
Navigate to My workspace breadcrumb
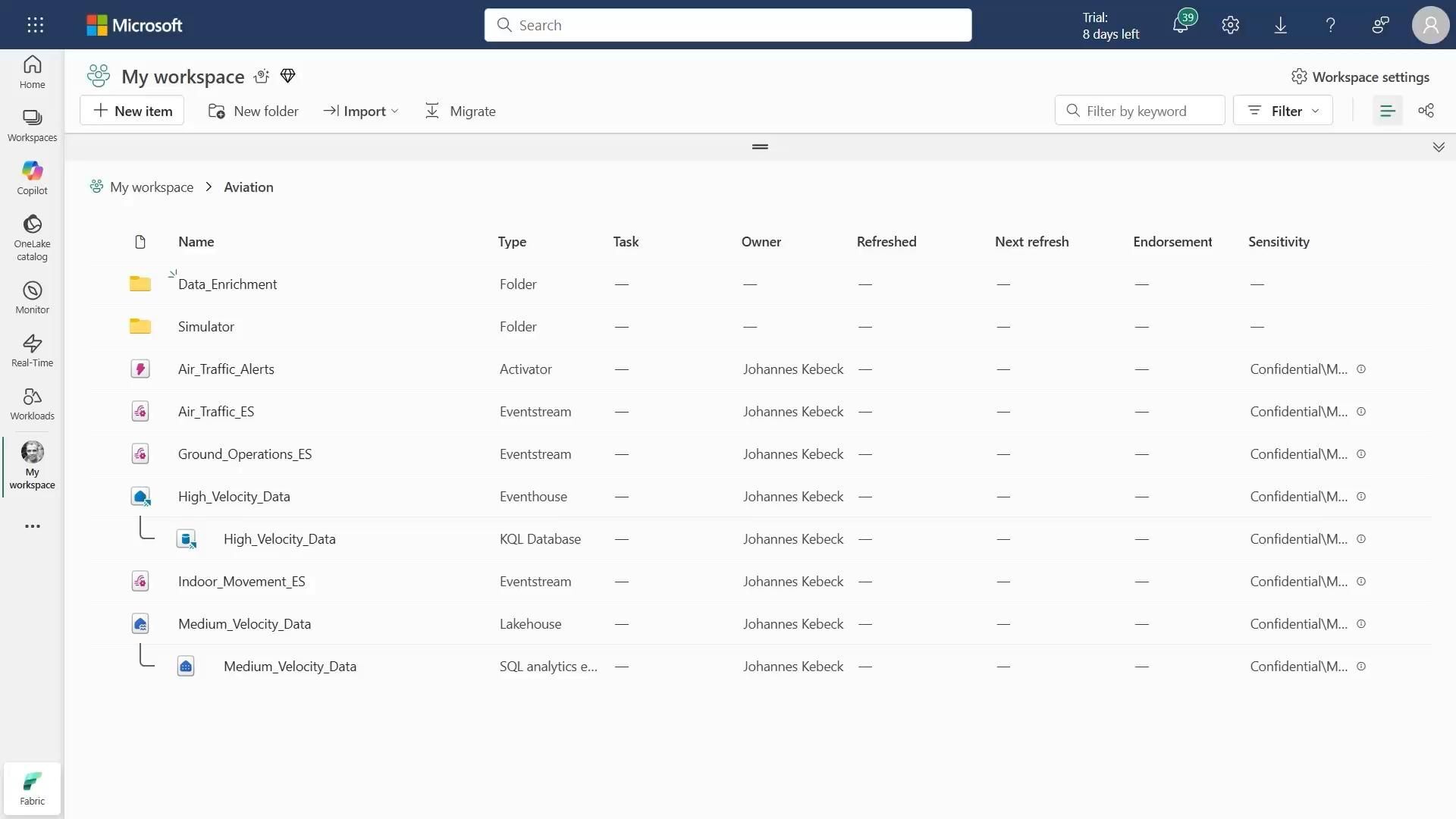point(151,187)
